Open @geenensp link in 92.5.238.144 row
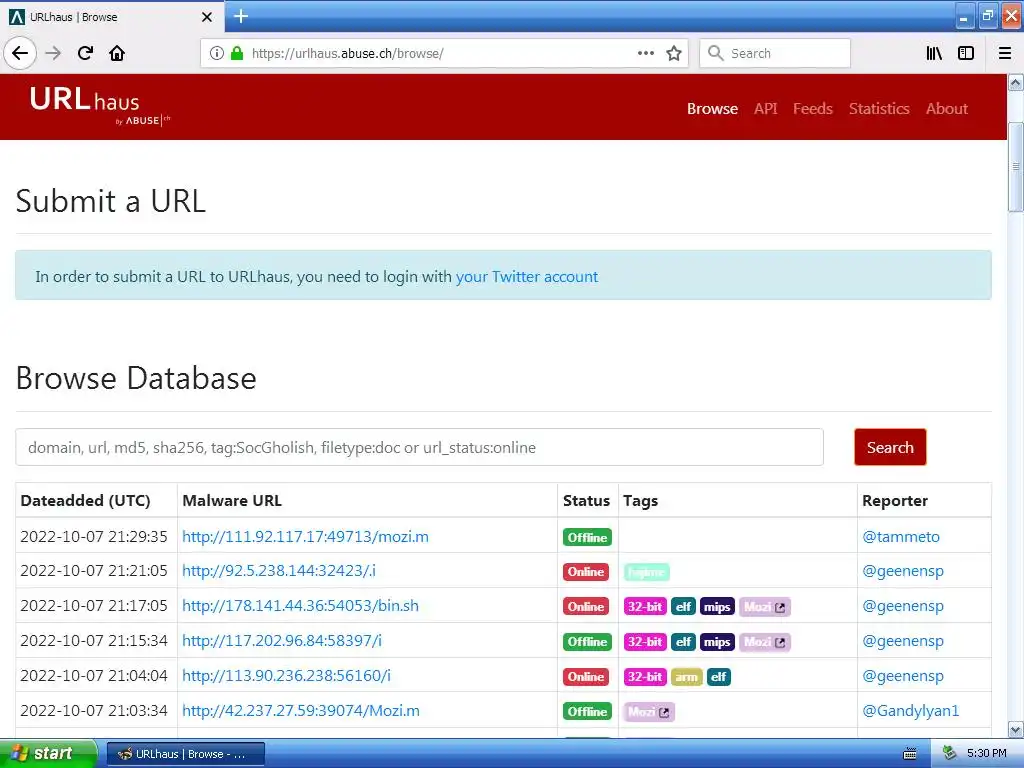The width and height of the screenshot is (1024, 768). coord(903,571)
